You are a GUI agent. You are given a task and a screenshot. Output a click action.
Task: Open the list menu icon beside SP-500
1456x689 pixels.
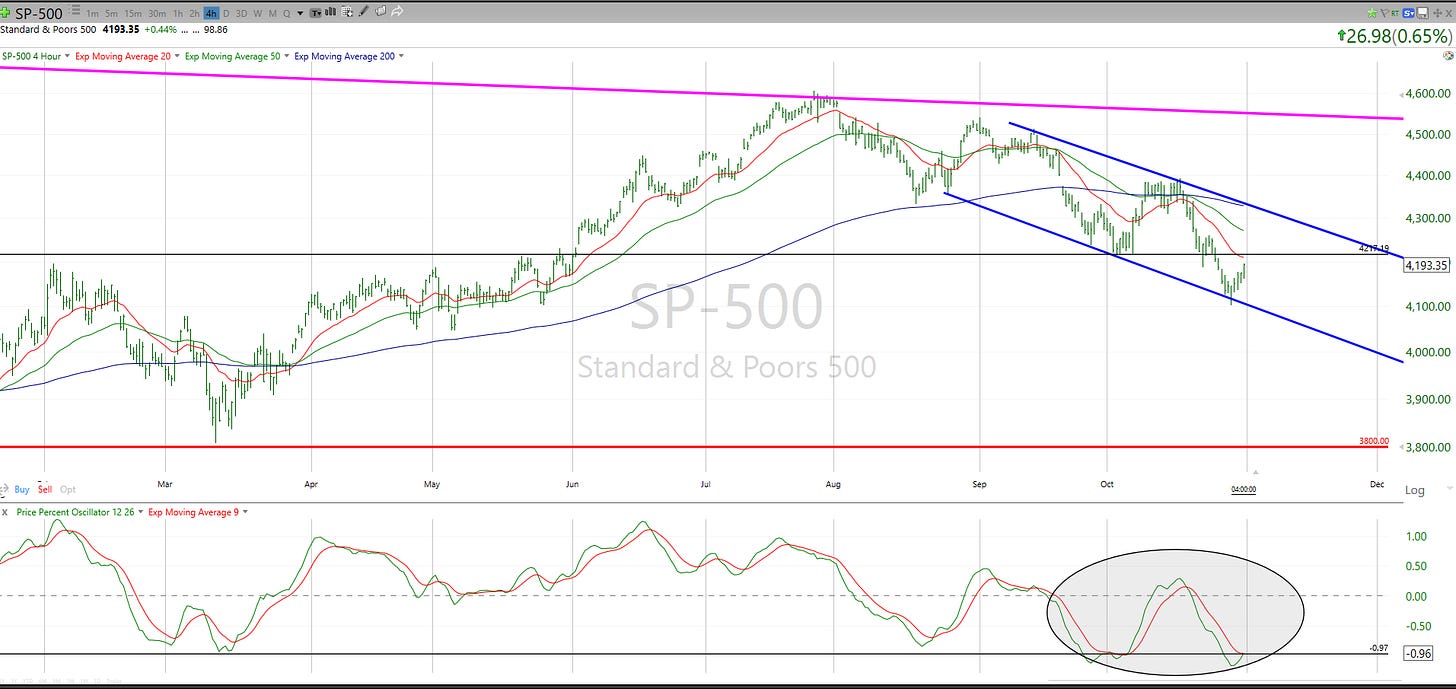pyautogui.click(x=76, y=10)
